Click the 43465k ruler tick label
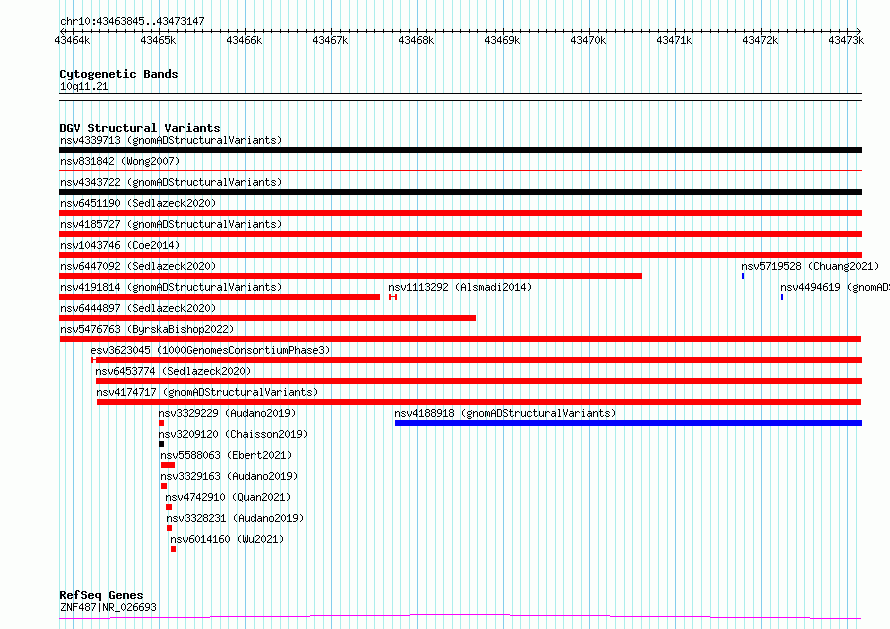 (x=158, y=40)
